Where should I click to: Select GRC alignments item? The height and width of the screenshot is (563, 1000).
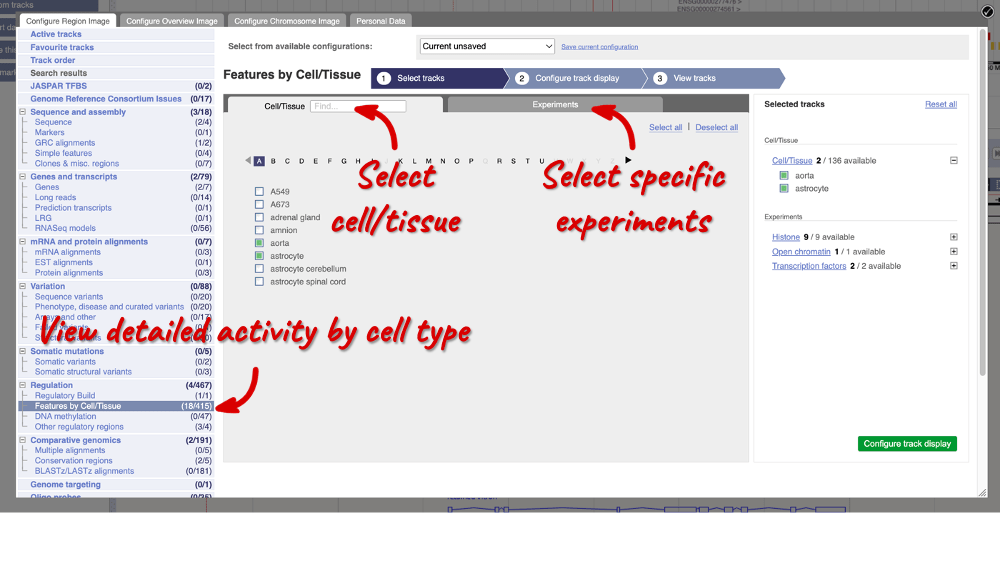coord(64,143)
